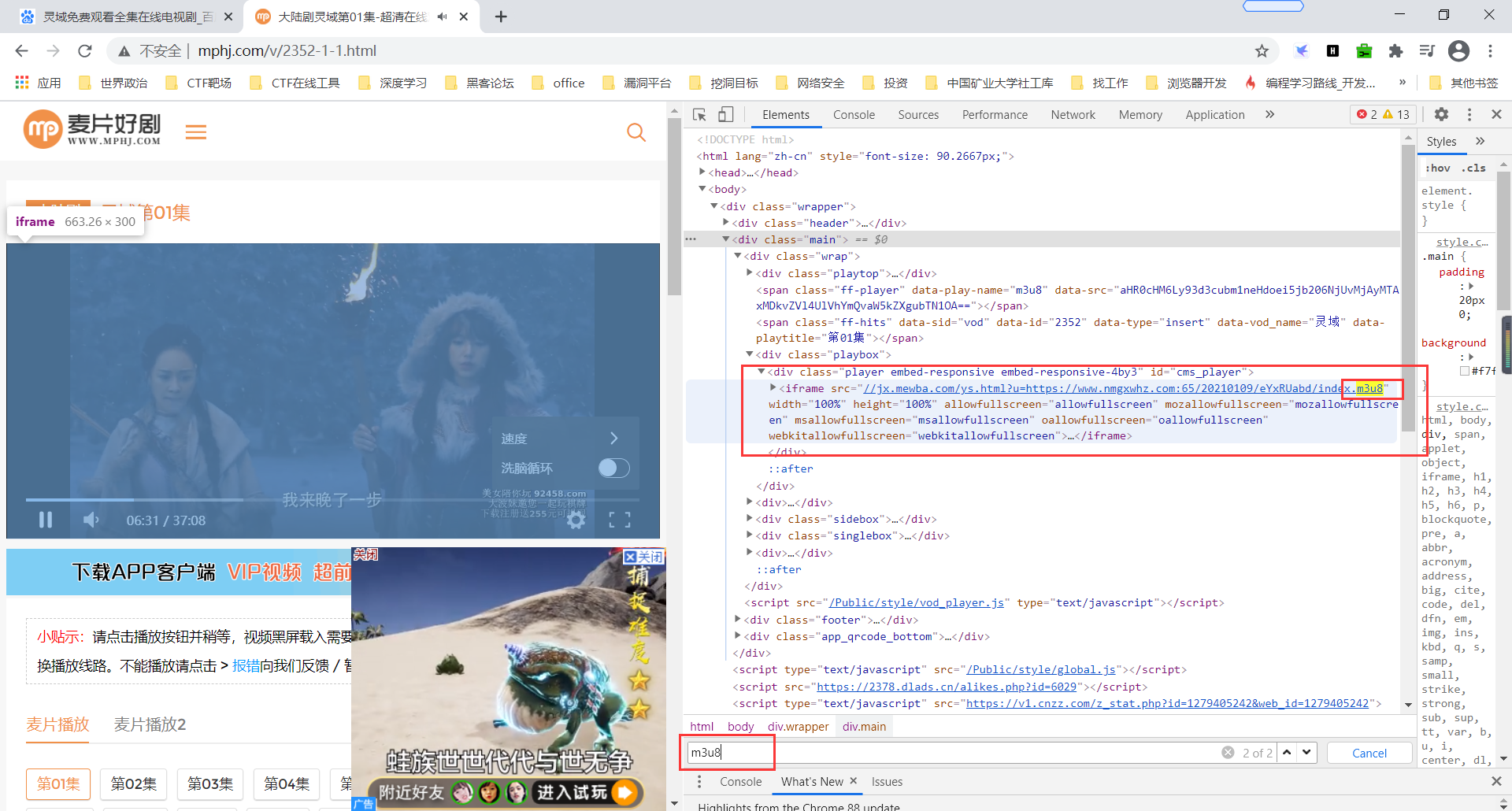Image resolution: width=1512 pixels, height=811 pixels.
Task: Mute the video player volume
Action: click(91, 520)
